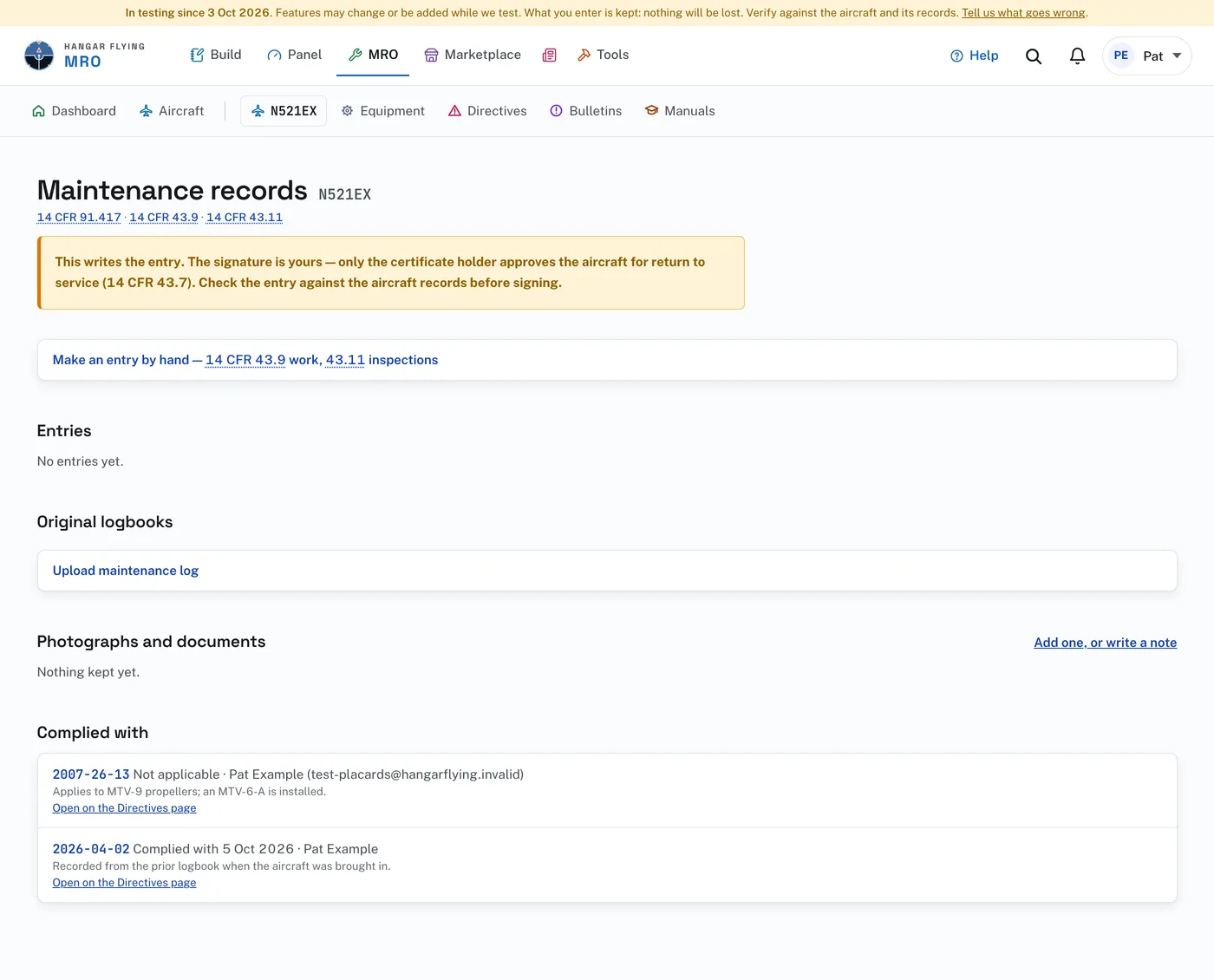Viewport: 1214px width, 980px height.
Task: Open directive 2026-04-02
Action: [x=91, y=849]
